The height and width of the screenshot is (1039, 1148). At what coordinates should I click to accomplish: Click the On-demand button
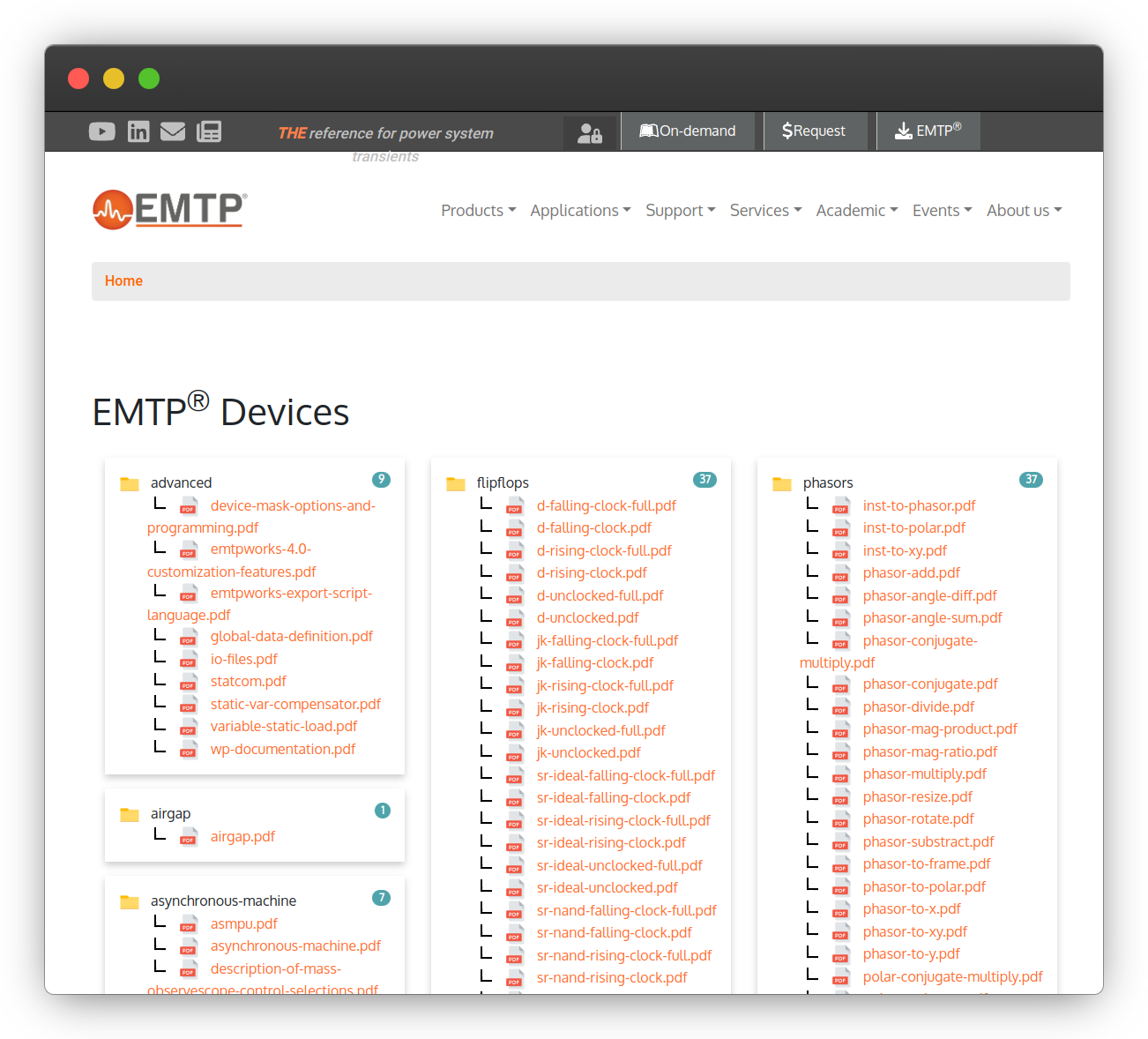(688, 131)
